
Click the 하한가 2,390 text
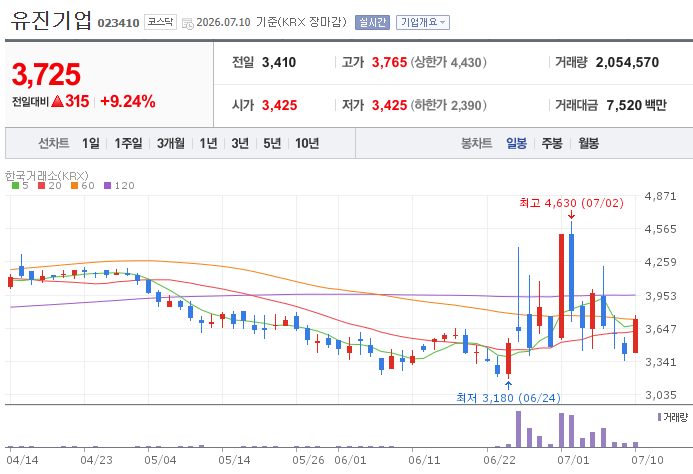pos(449,105)
